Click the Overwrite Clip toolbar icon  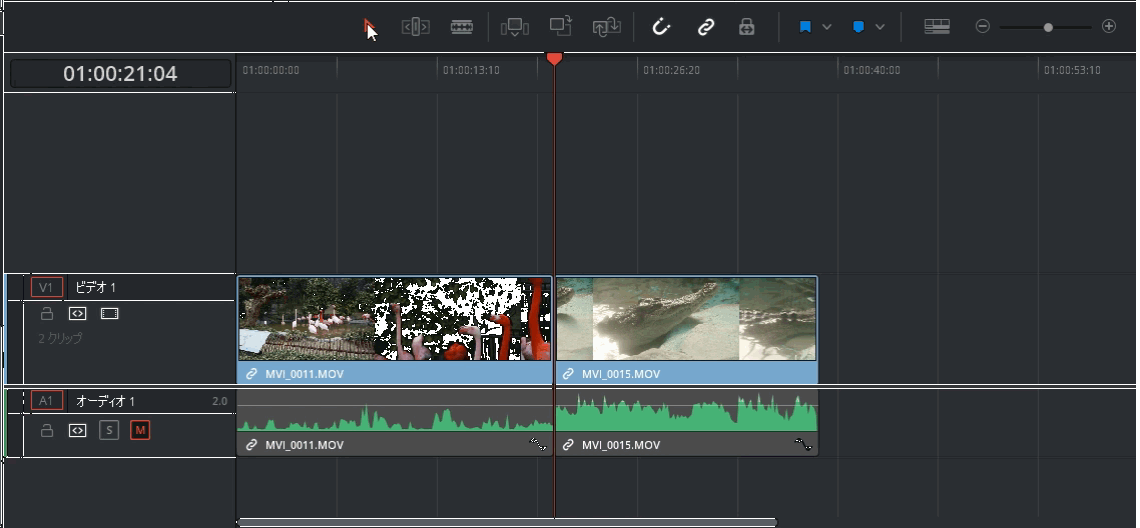561,27
